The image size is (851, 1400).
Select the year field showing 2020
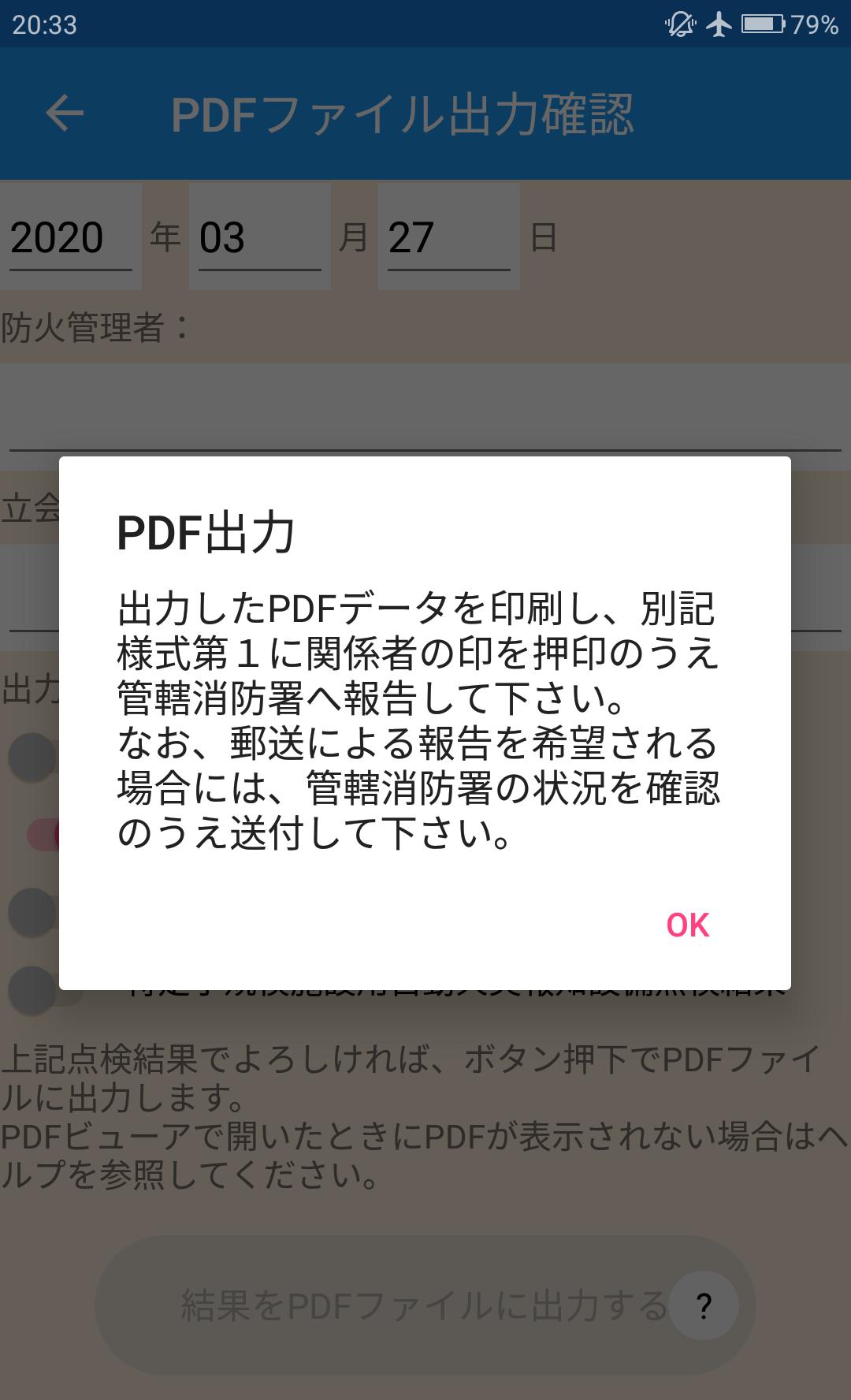[x=71, y=236]
